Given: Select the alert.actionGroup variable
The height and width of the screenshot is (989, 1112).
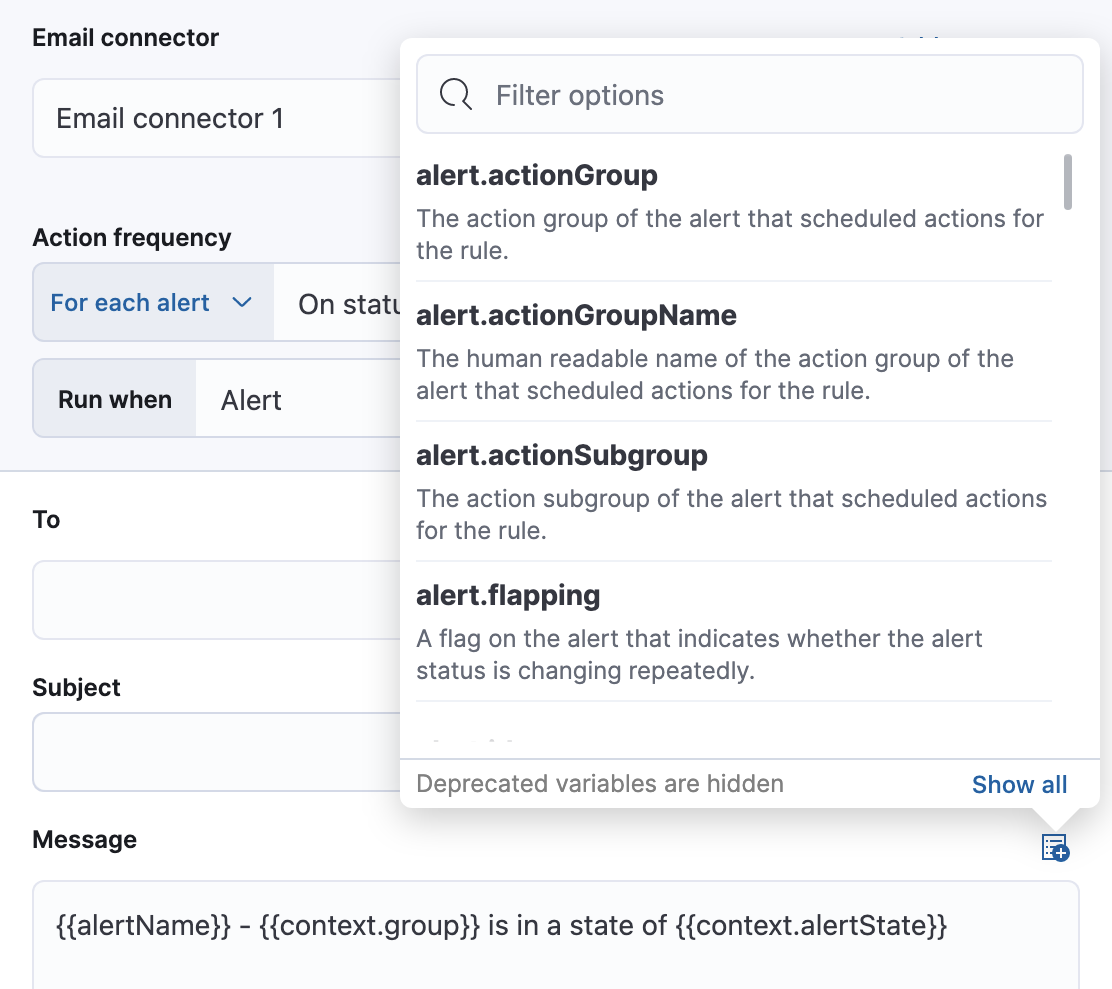Looking at the screenshot, I should tap(537, 176).
